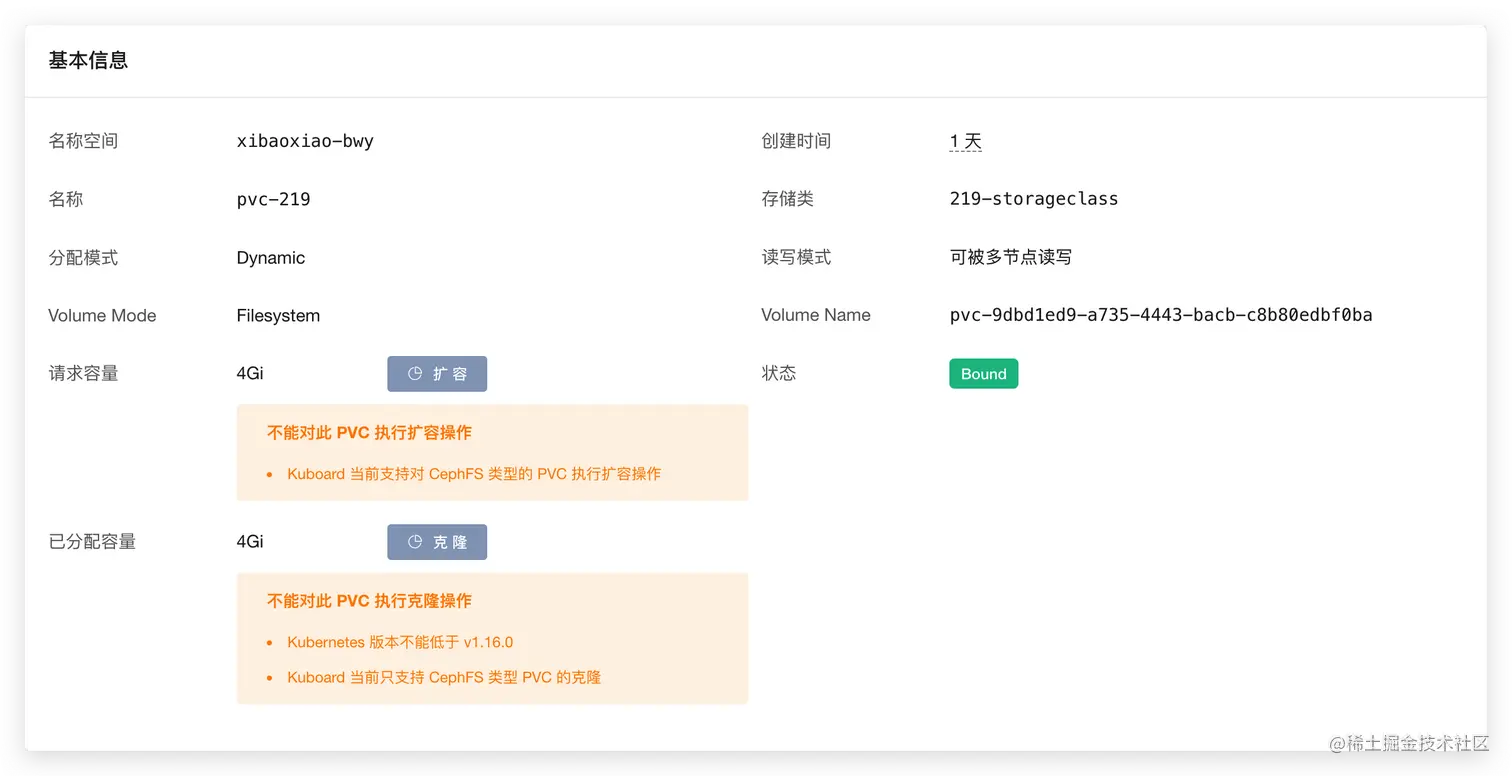Click the Dynamic allocation mode value
1512x776 pixels.
[270, 257]
